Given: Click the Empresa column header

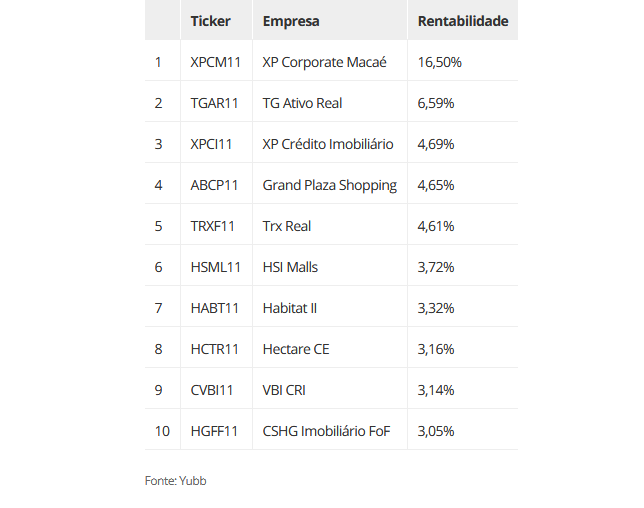Looking at the screenshot, I should (x=291, y=21).
